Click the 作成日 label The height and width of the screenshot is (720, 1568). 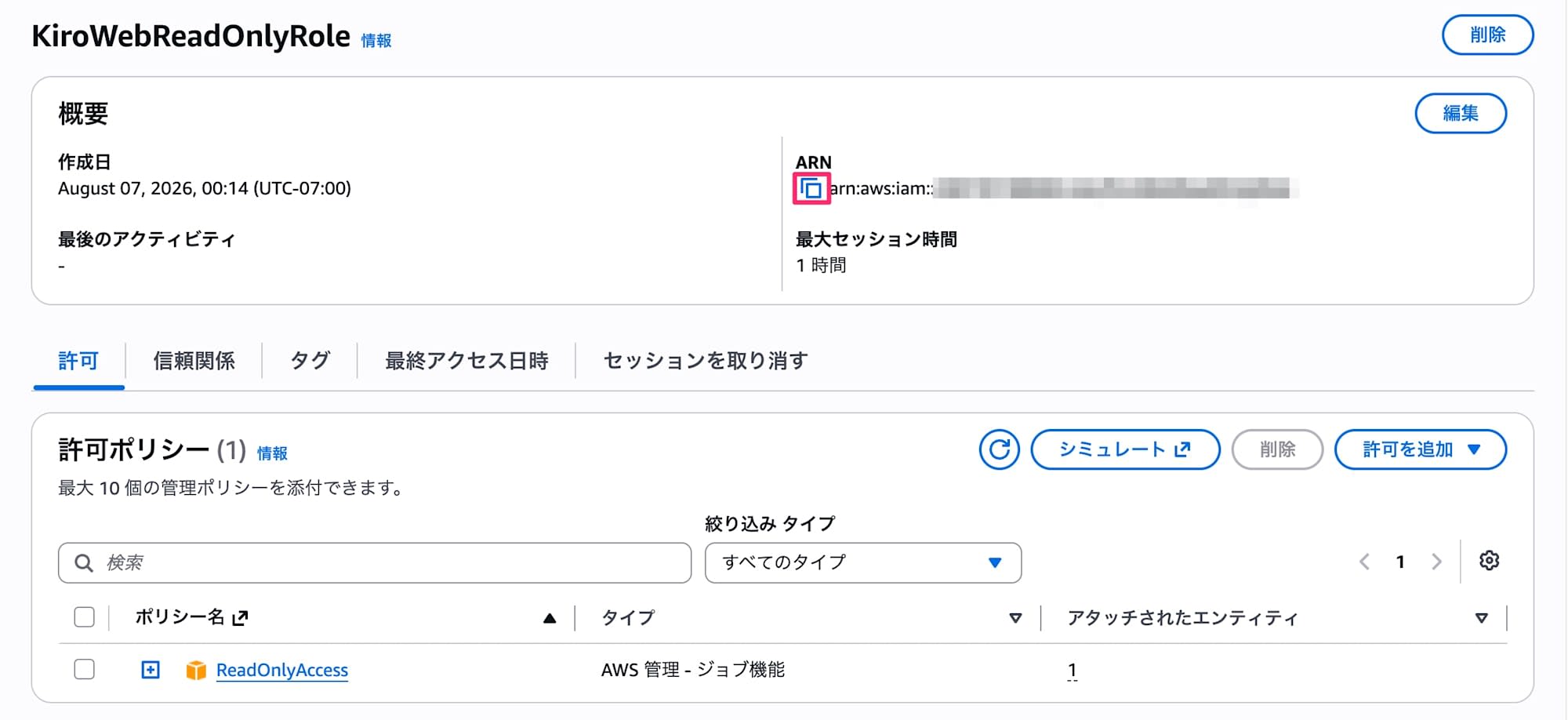click(x=84, y=162)
